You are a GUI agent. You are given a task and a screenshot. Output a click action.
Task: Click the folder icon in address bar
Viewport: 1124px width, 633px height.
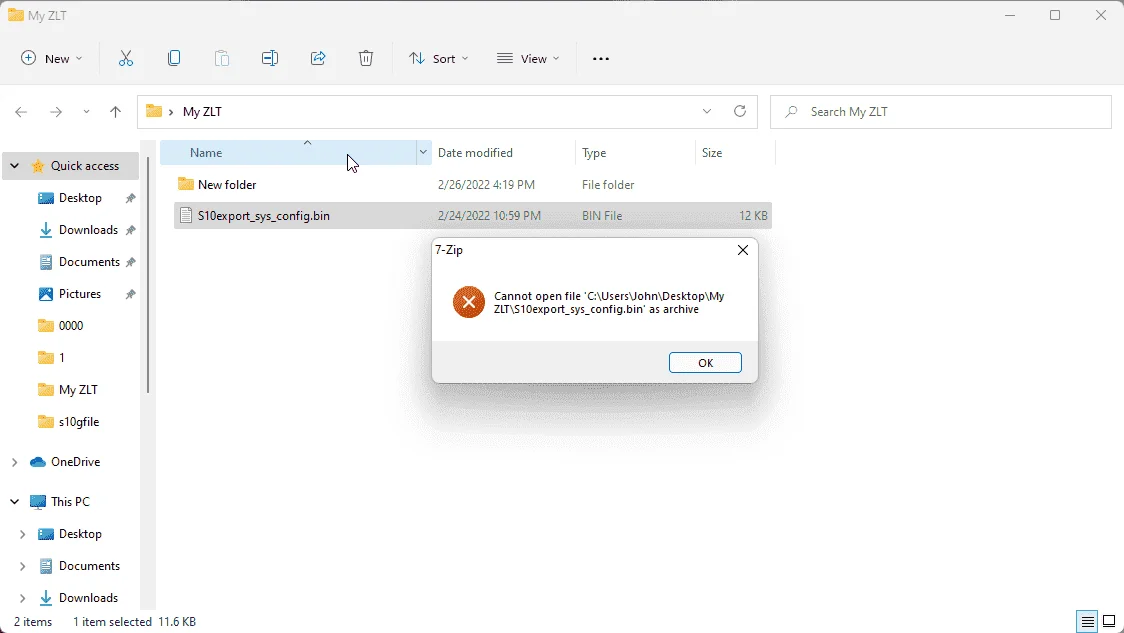(153, 111)
